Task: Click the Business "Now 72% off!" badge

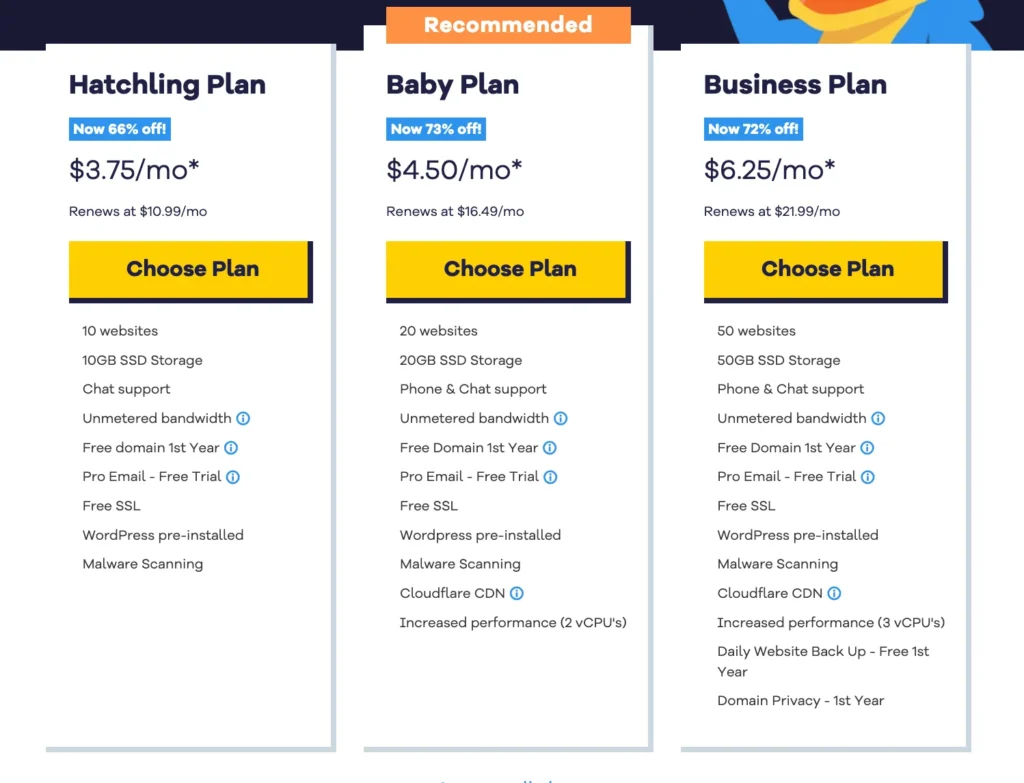Action: 753,129
